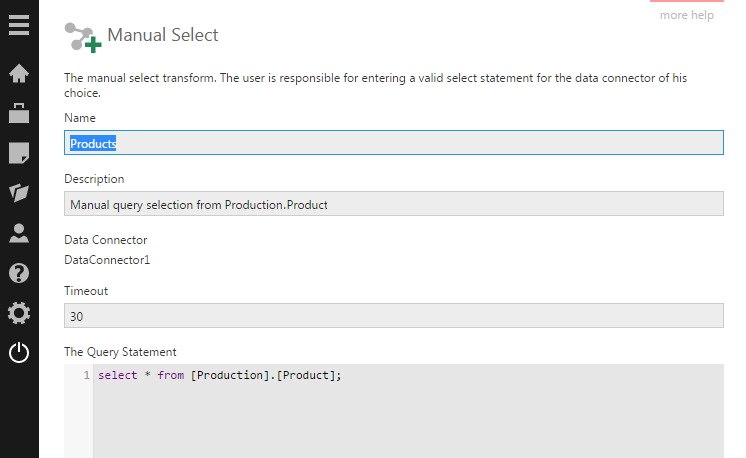Screen dimensions: 746x458
Task: Click the DataConnector1 connector text
Action: click(x=107, y=260)
